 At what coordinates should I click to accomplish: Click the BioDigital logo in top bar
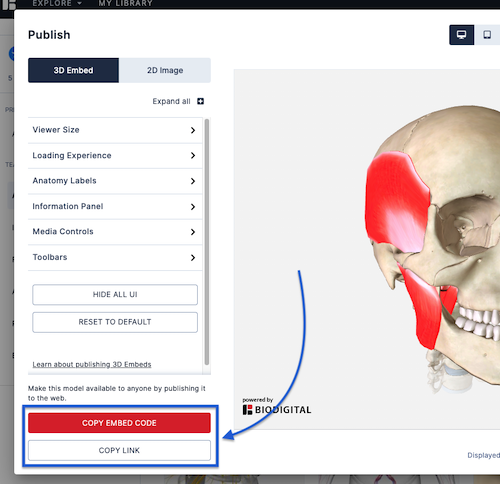tap(8, 4)
